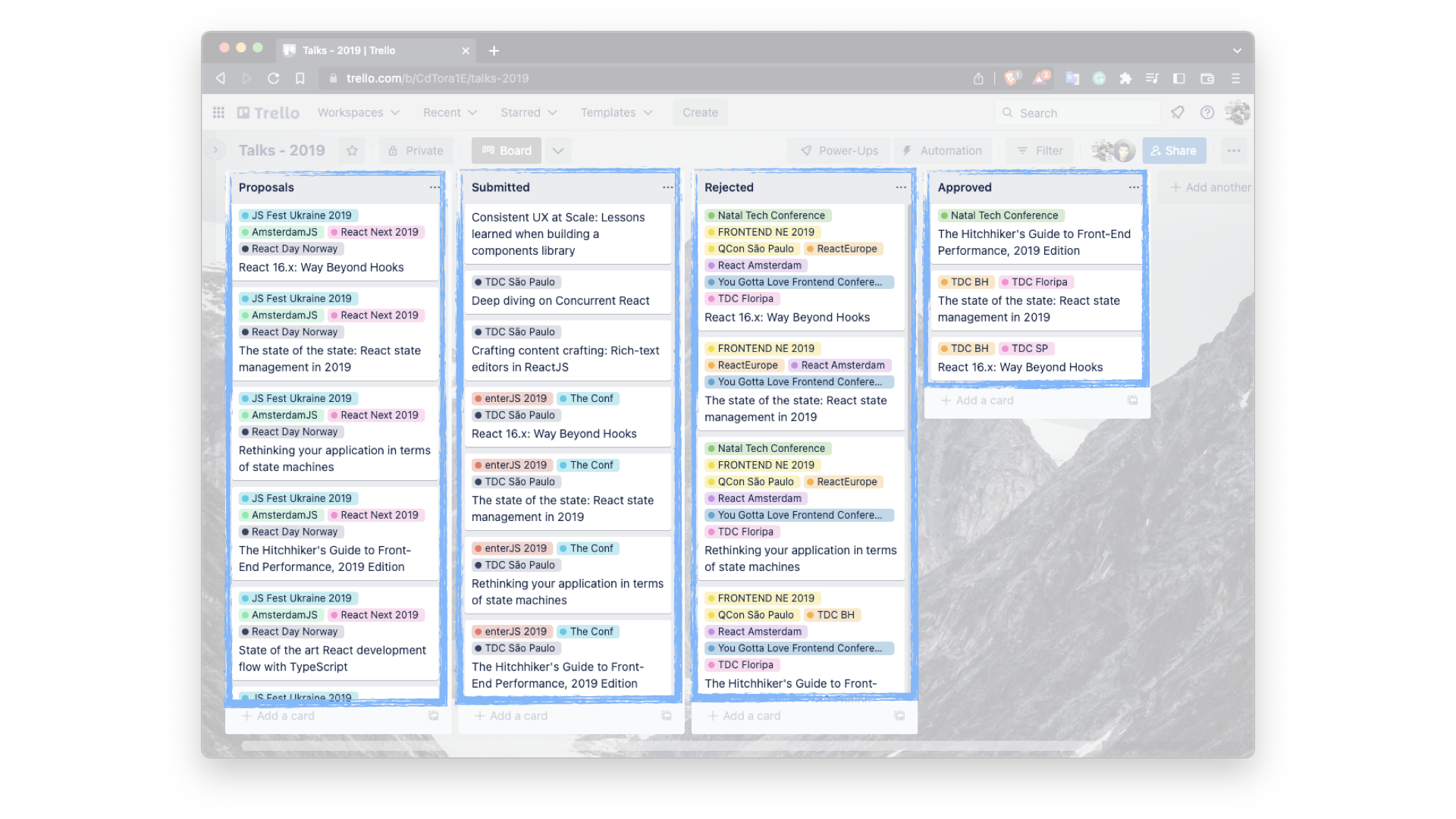Open the Recent dropdown
Screen dimensions: 1456x819
(450, 113)
